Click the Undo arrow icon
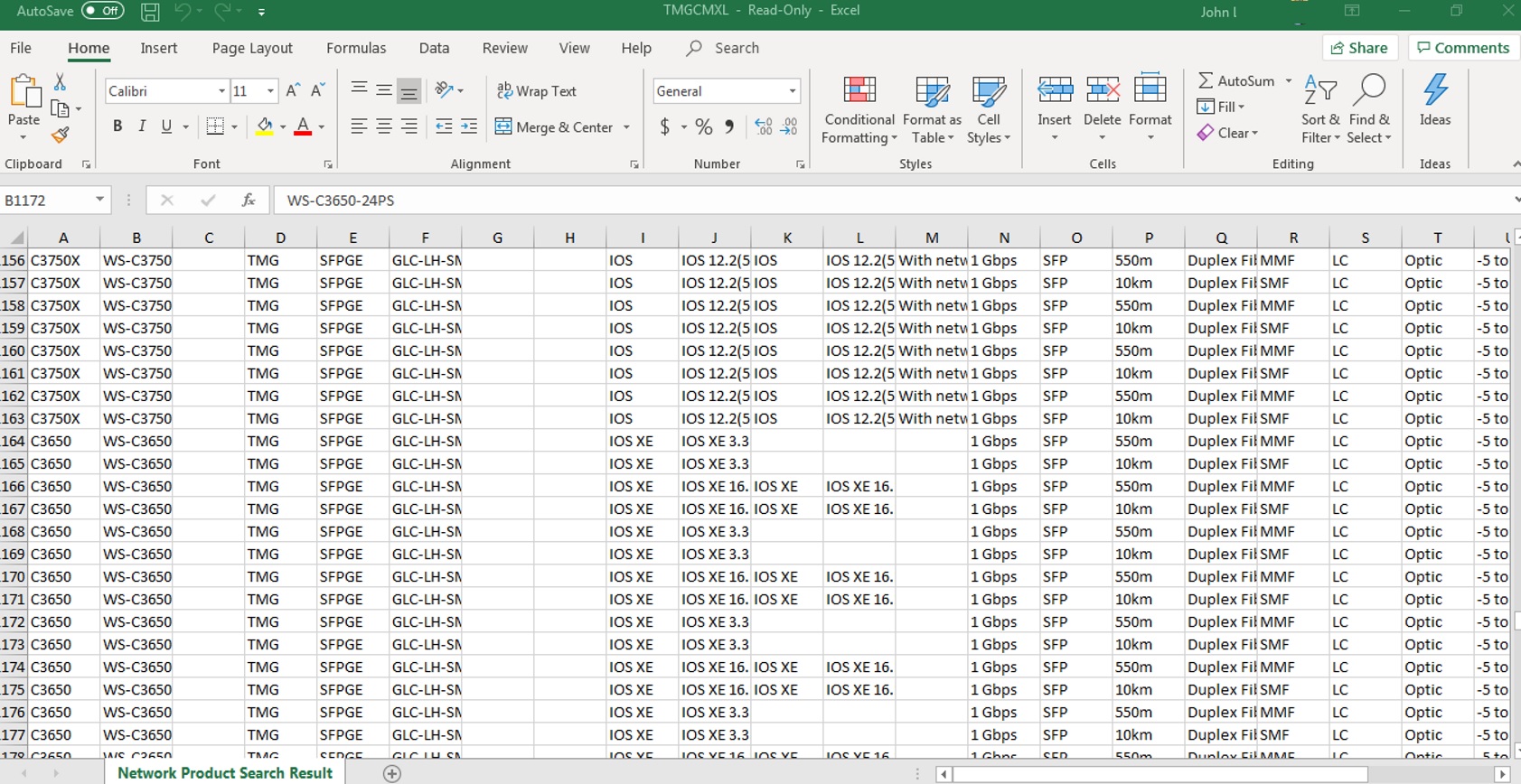Viewport: 1521px width, 784px height. [183, 12]
